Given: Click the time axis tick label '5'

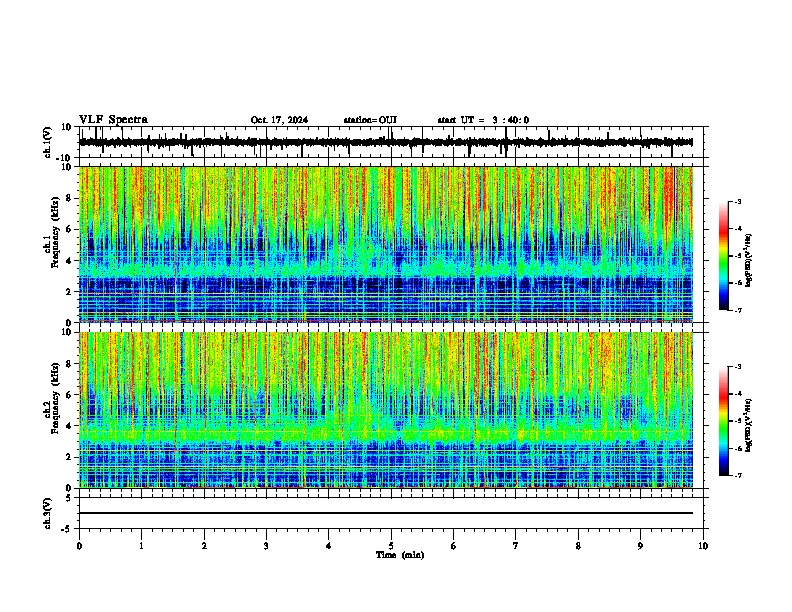Looking at the screenshot, I should pos(391,546).
